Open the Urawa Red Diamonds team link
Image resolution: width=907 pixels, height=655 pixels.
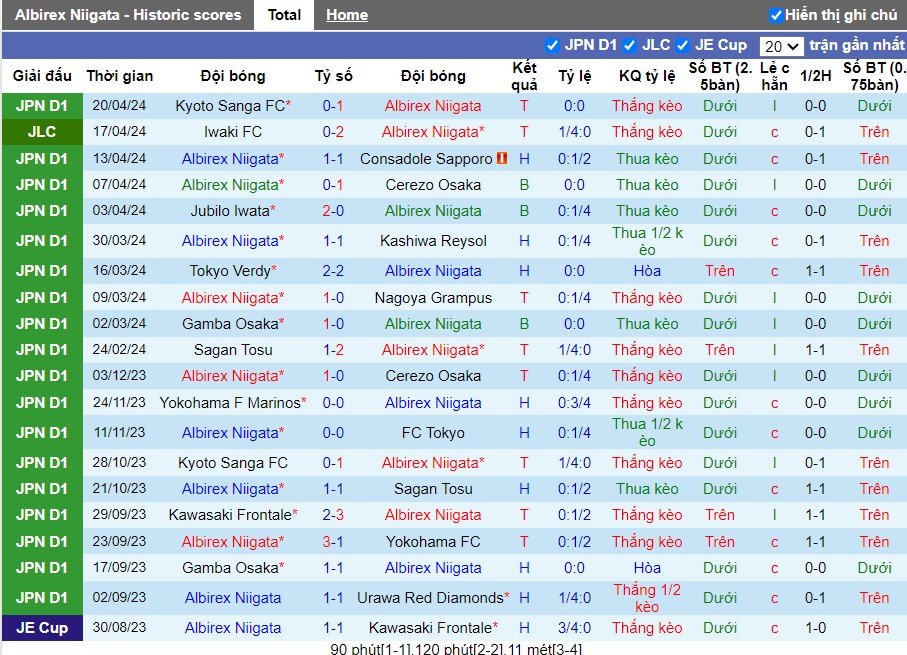[x=430, y=598]
